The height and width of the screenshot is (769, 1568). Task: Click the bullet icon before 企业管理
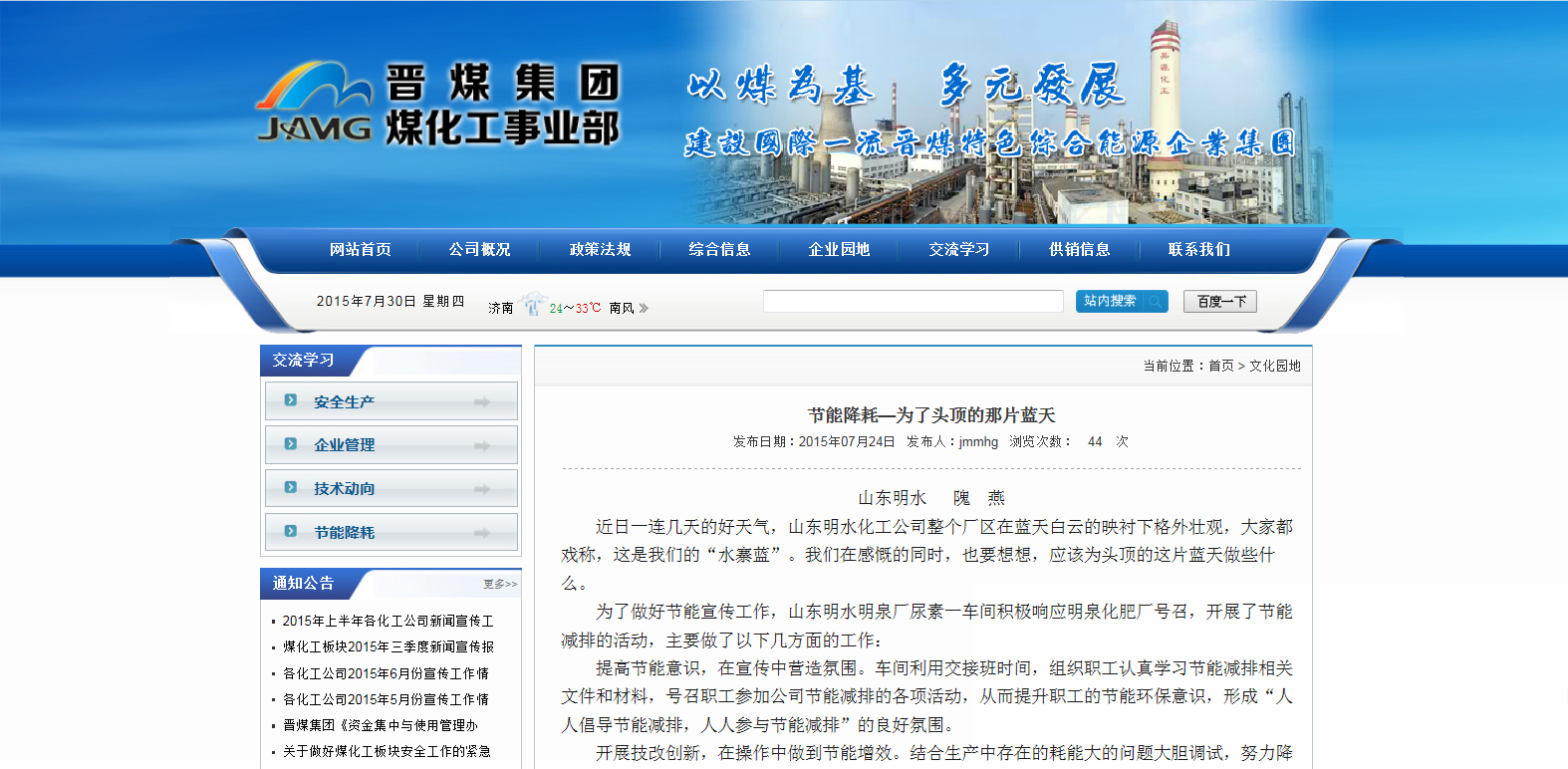pyautogui.click(x=291, y=444)
